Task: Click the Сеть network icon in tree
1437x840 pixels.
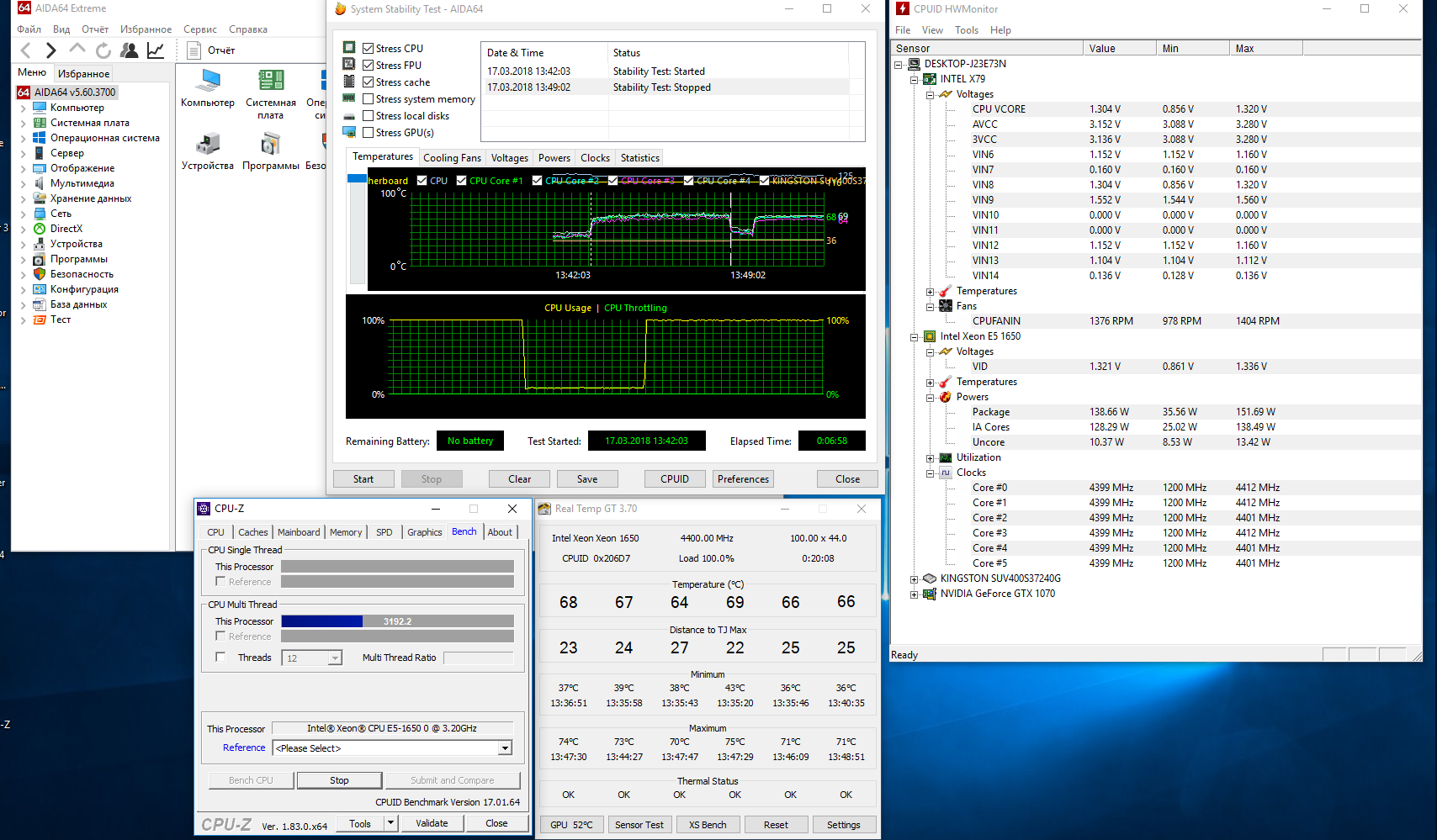Action: (40, 214)
